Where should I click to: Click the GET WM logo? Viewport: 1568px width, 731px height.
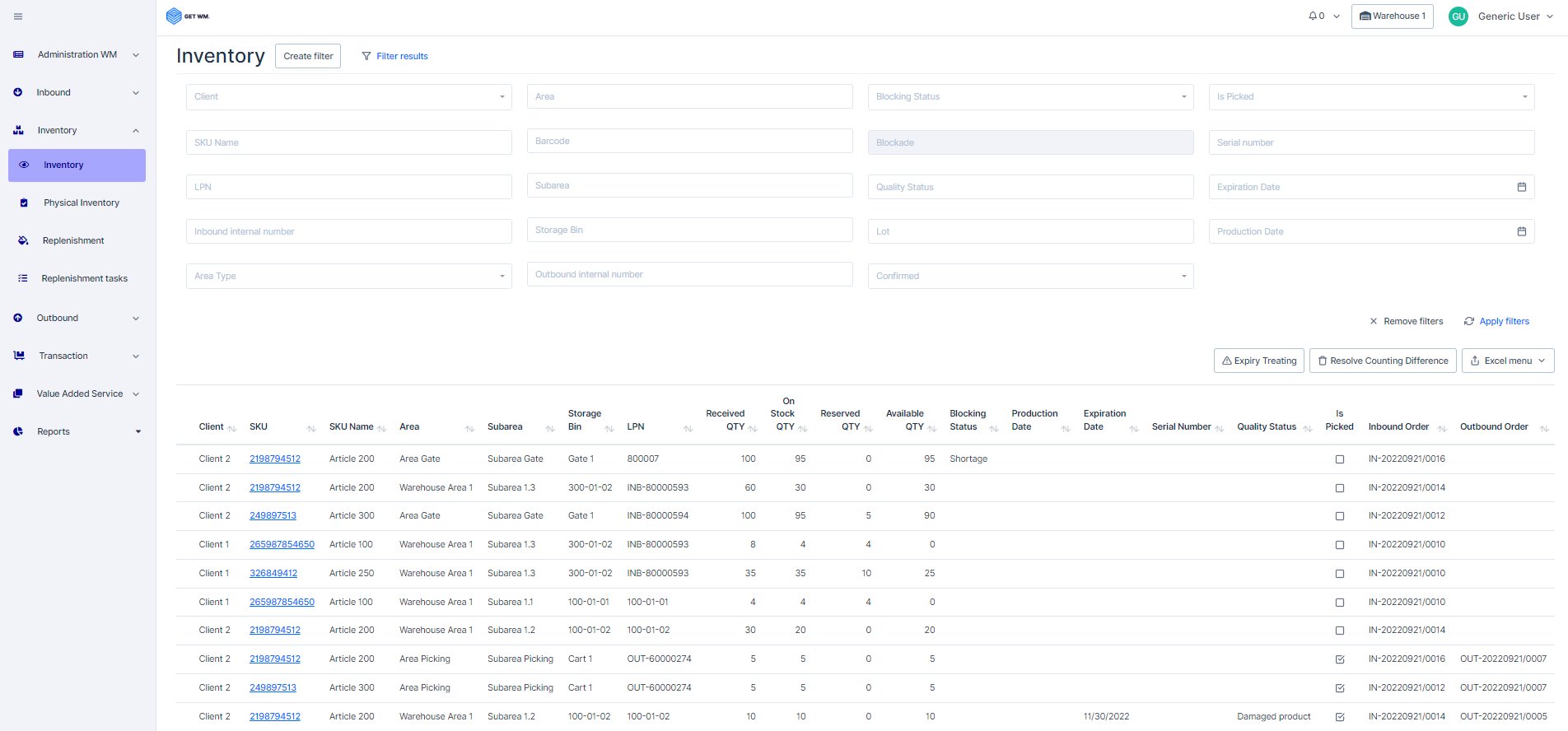(188, 16)
